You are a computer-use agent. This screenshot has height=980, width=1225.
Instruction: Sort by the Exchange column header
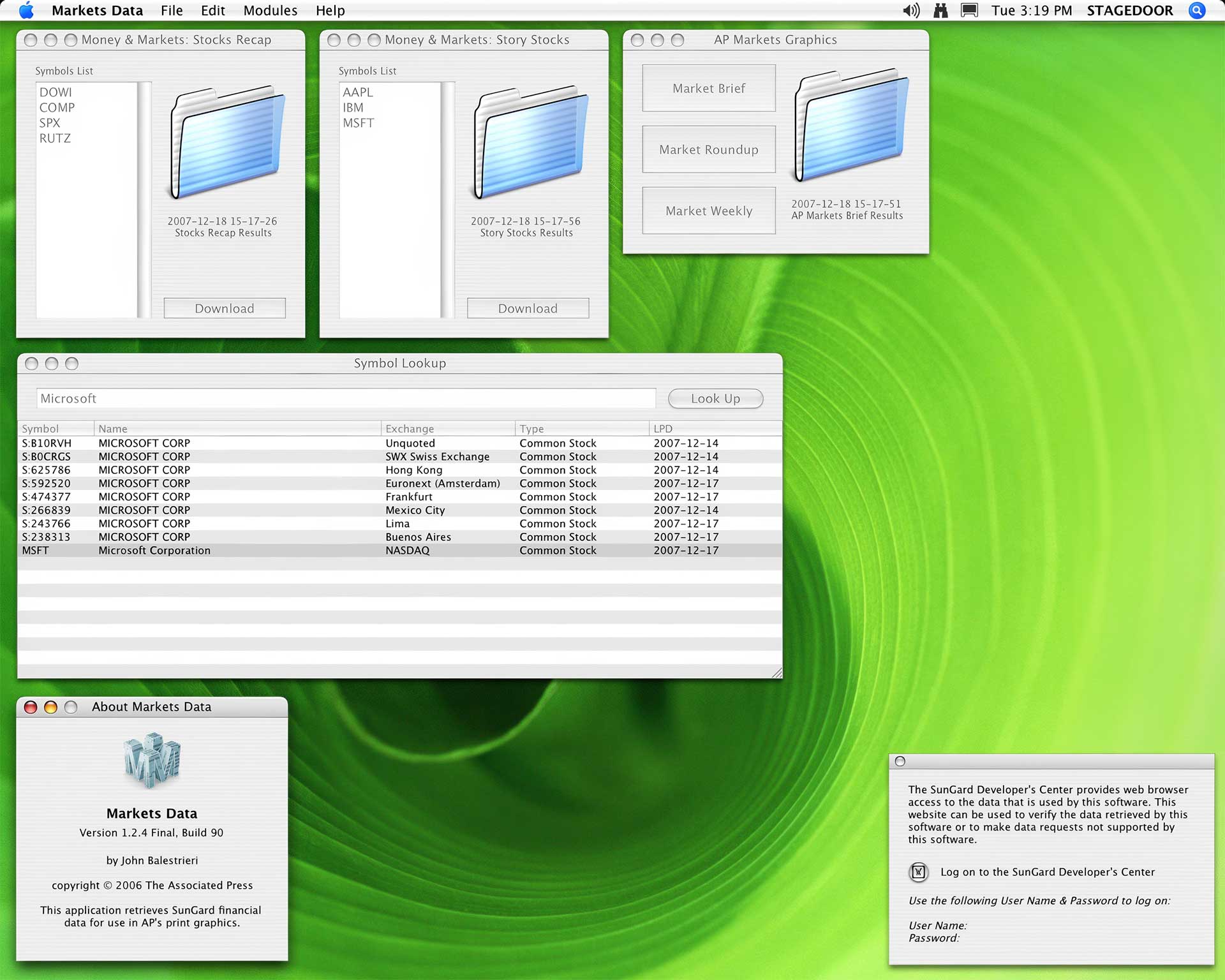pos(448,429)
